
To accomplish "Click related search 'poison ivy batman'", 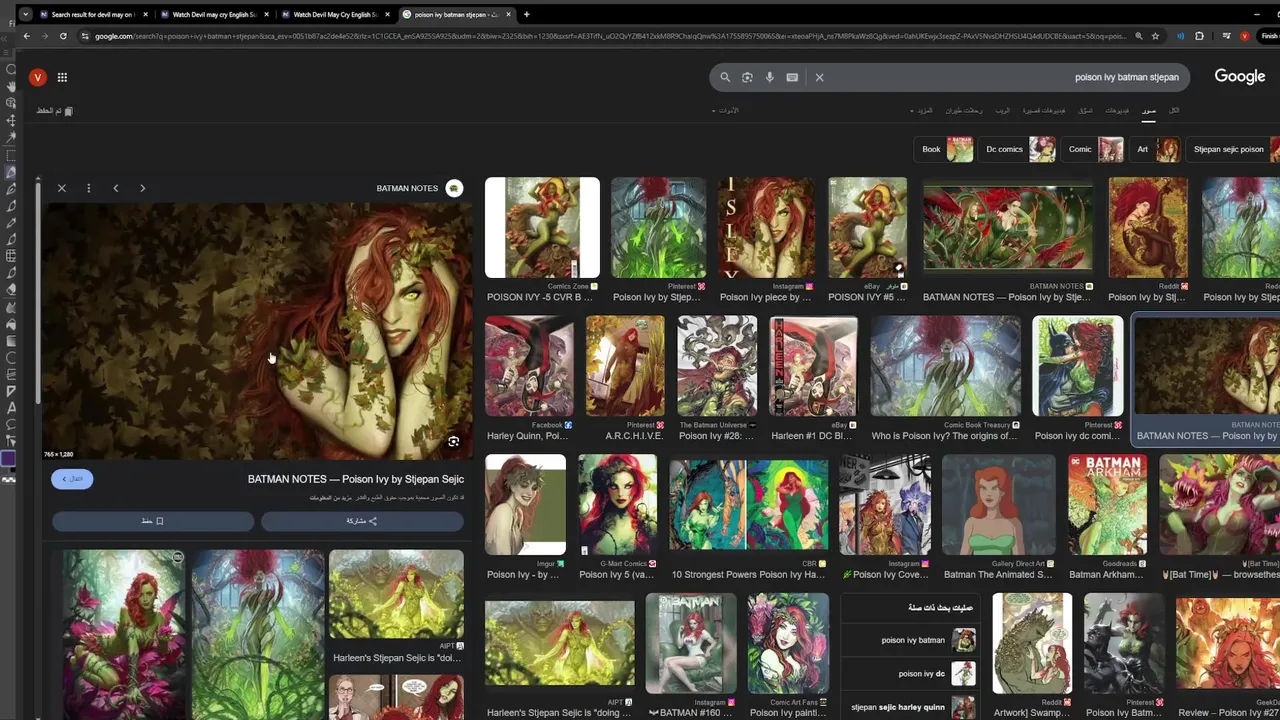I will (x=910, y=640).
